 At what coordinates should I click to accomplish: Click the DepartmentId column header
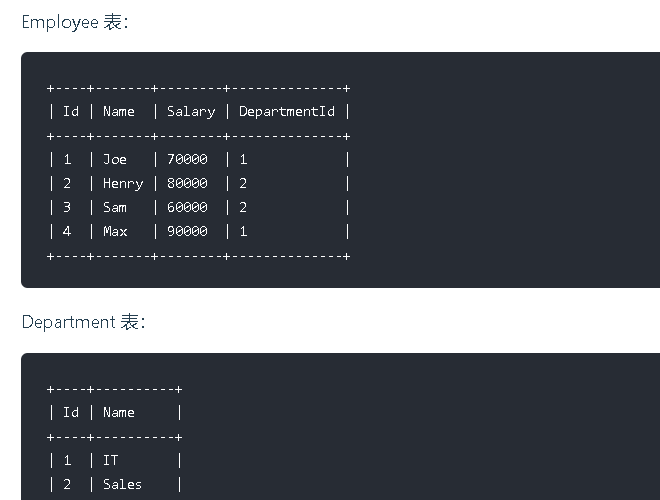(287, 111)
